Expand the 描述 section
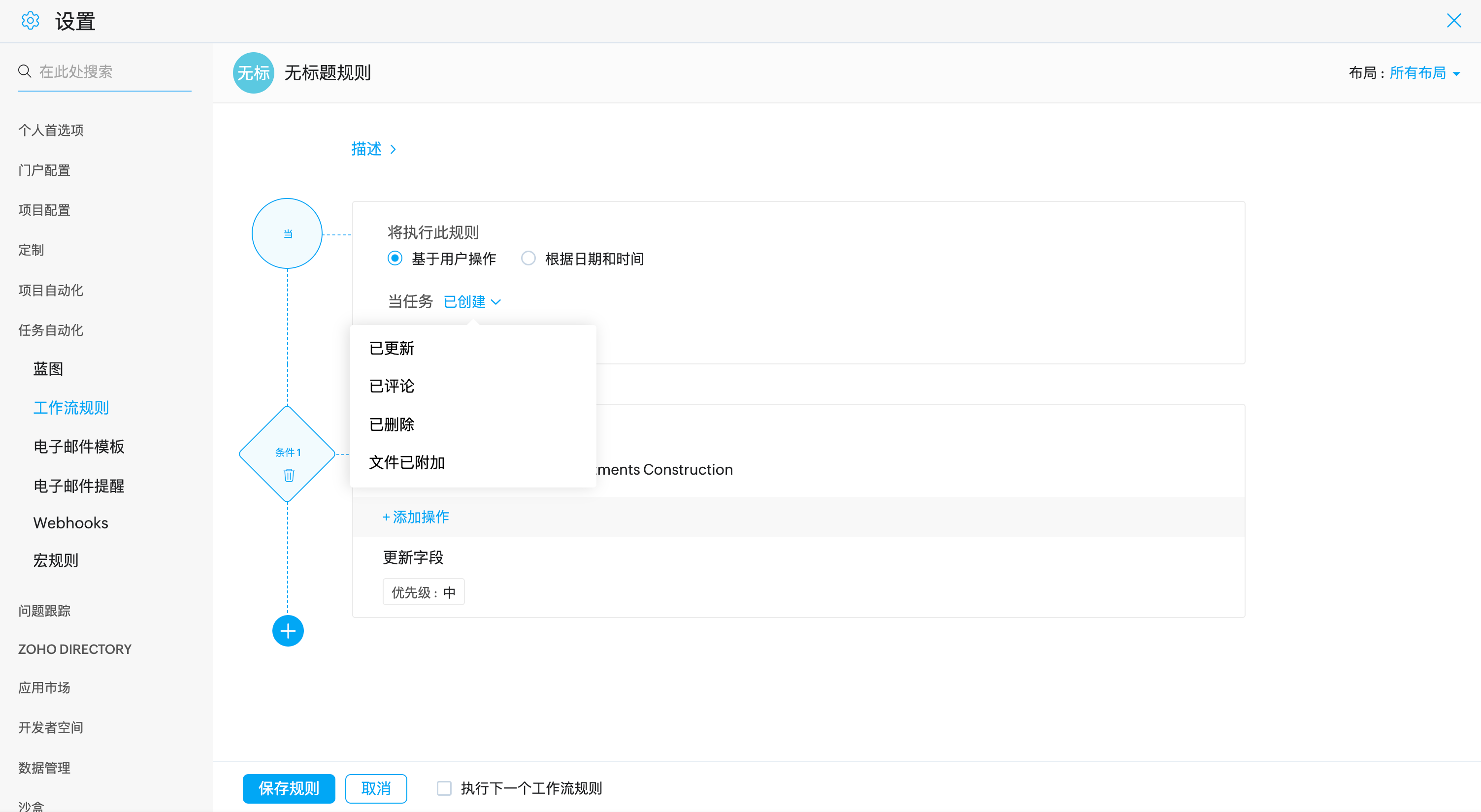The width and height of the screenshot is (1481, 812). pos(373,149)
